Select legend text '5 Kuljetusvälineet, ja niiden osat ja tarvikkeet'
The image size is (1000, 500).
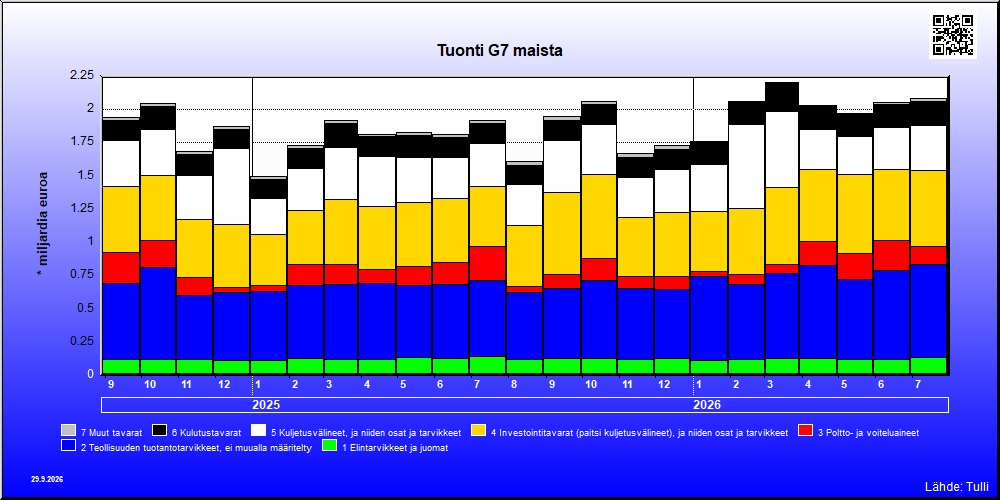point(366,432)
